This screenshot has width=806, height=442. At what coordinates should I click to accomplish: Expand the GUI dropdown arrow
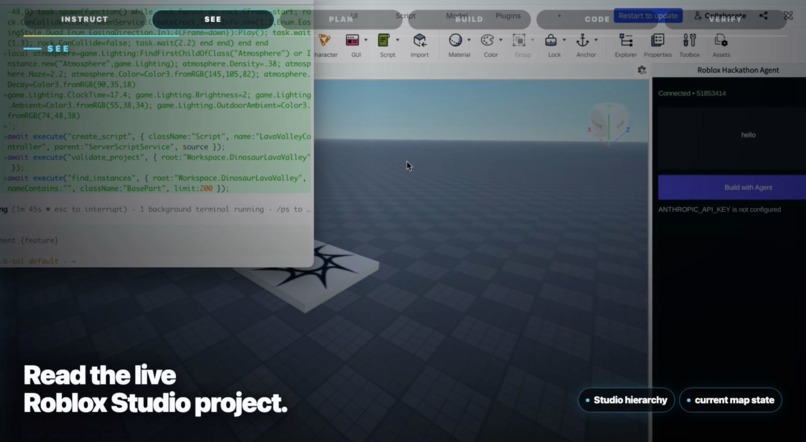[366, 40]
